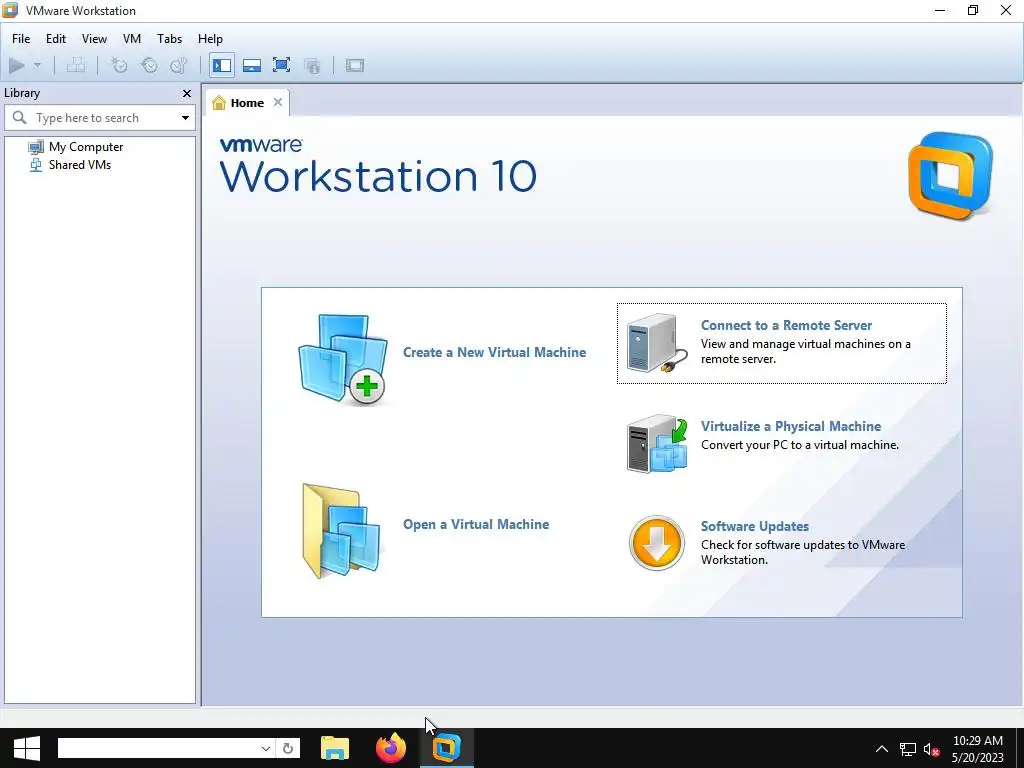Launch Firefox from the taskbar
Viewport: 1024px width, 768px height.
[391, 748]
